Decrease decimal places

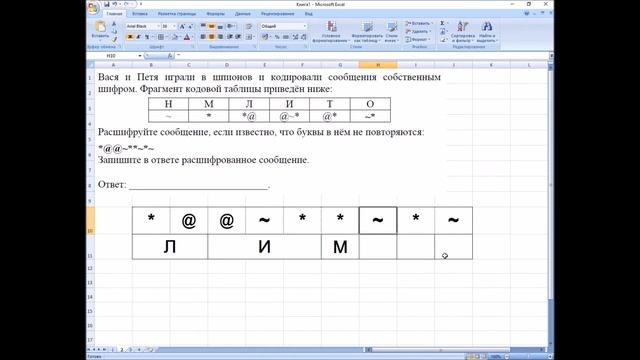pos(304,37)
